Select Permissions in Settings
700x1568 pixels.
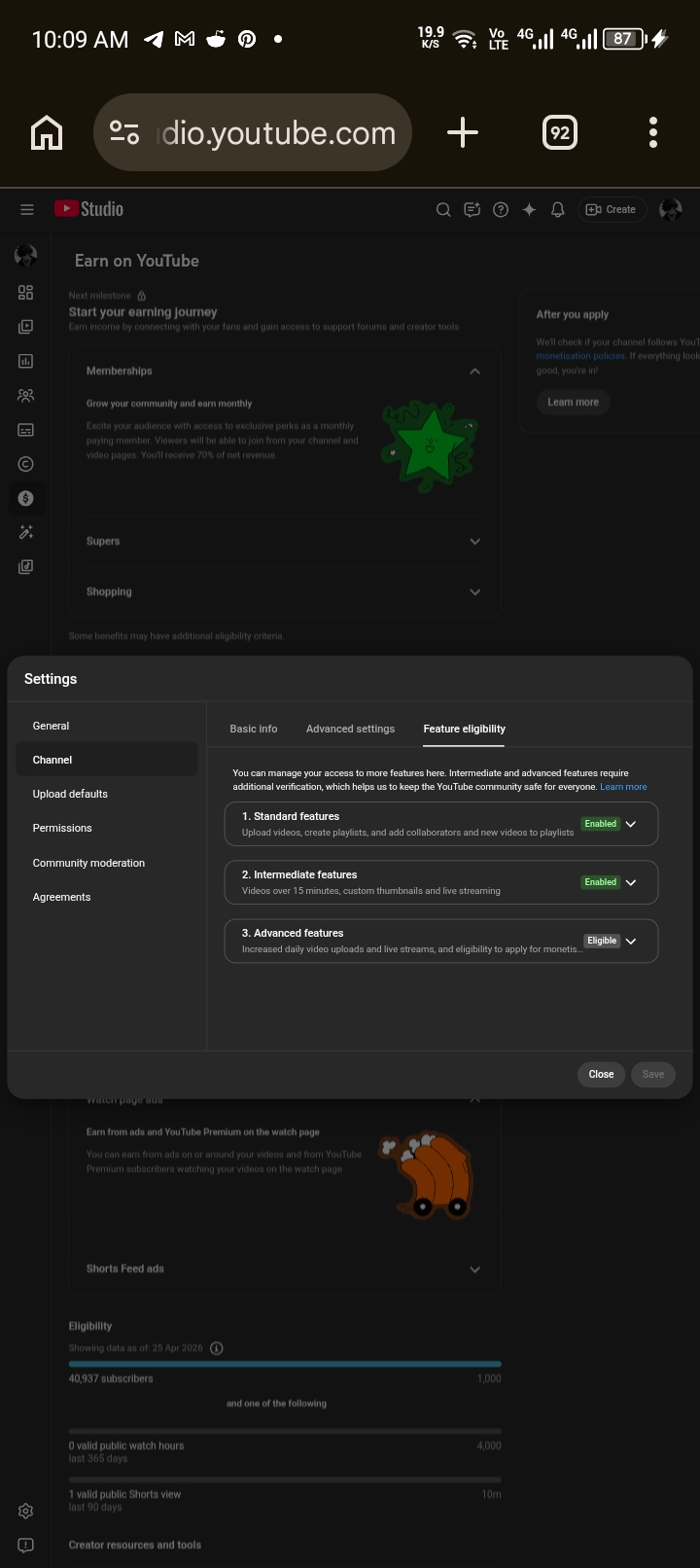coord(107,828)
